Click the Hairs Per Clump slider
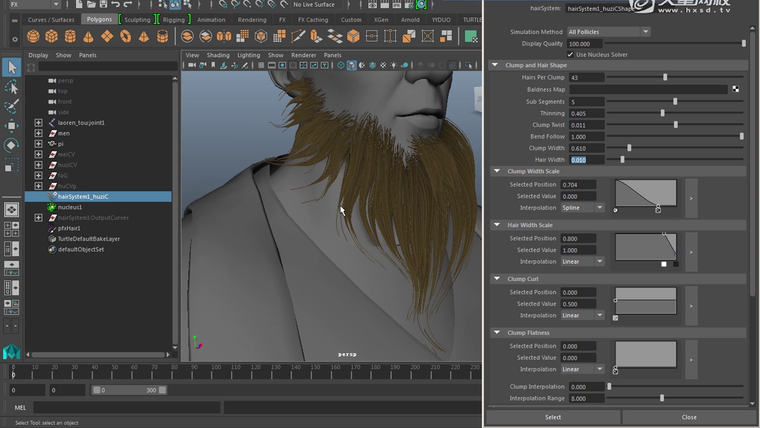 (x=665, y=77)
